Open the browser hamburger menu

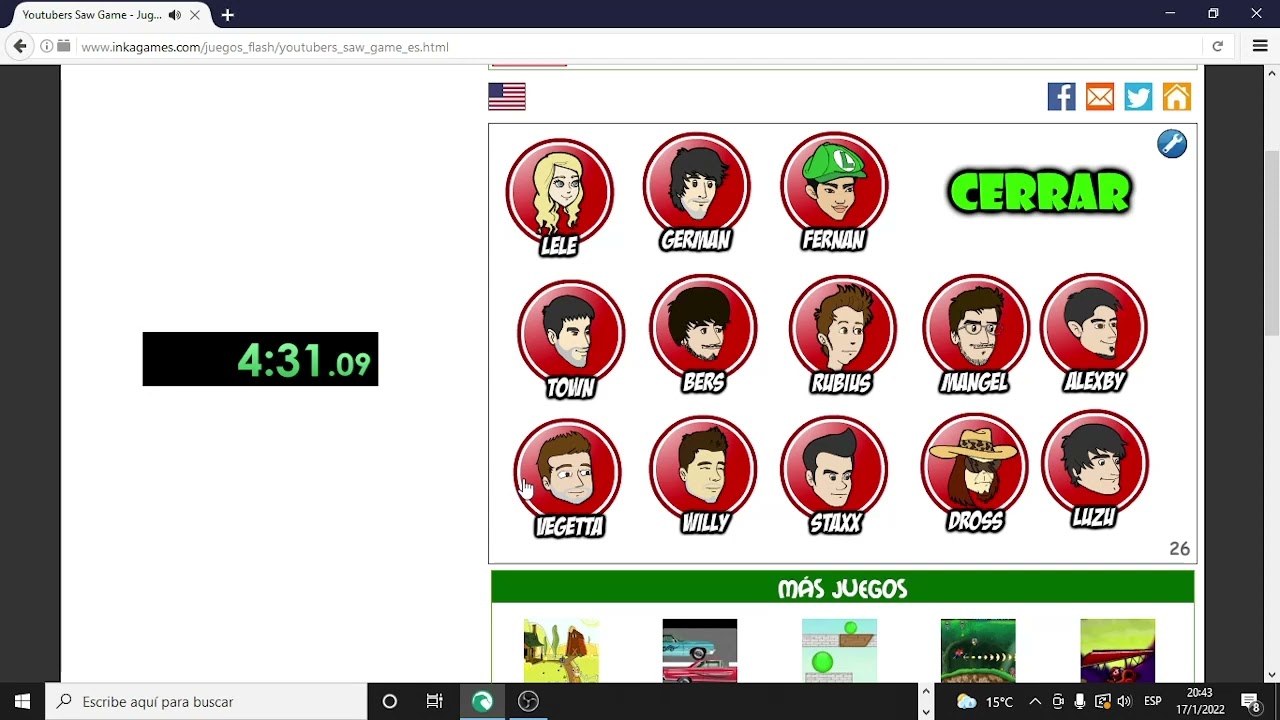click(1260, 46)
